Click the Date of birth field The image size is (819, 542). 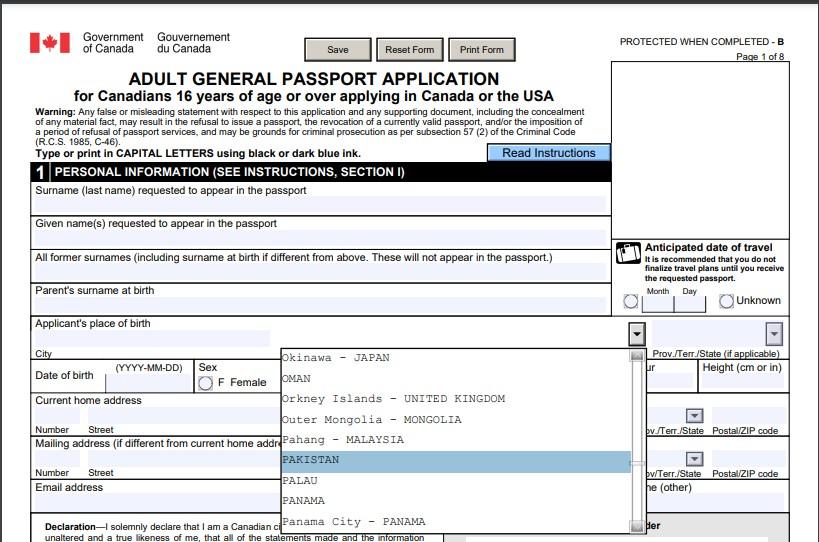pos(149,383)
